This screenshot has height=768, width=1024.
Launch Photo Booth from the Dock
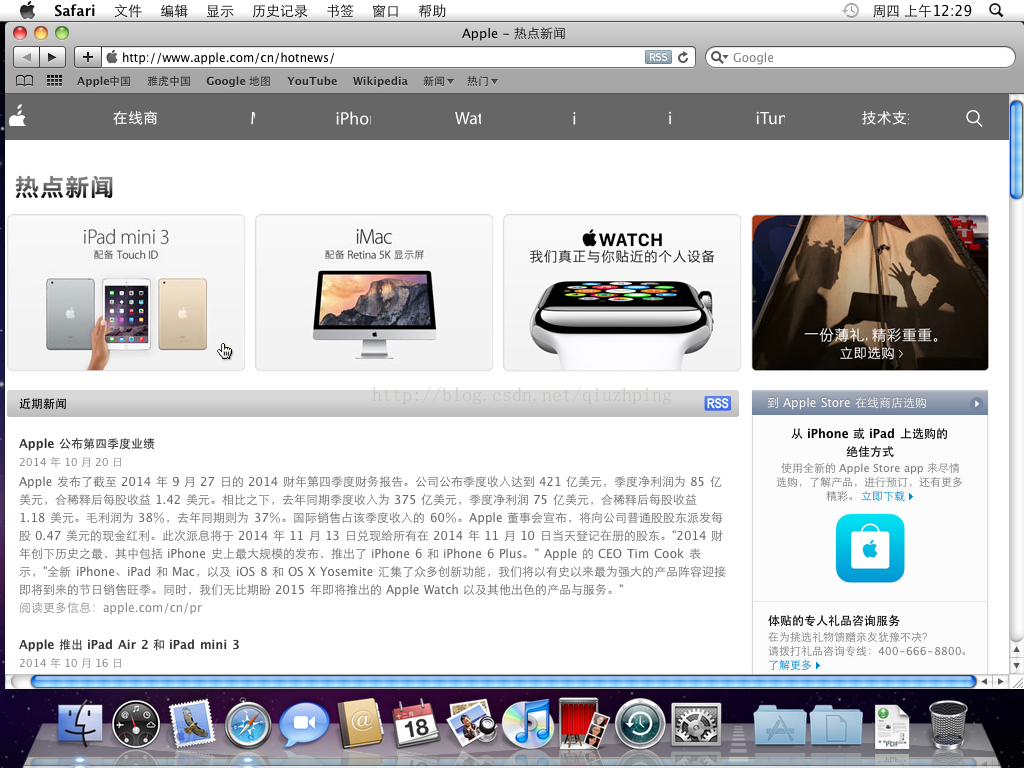(x=583, y=723)
